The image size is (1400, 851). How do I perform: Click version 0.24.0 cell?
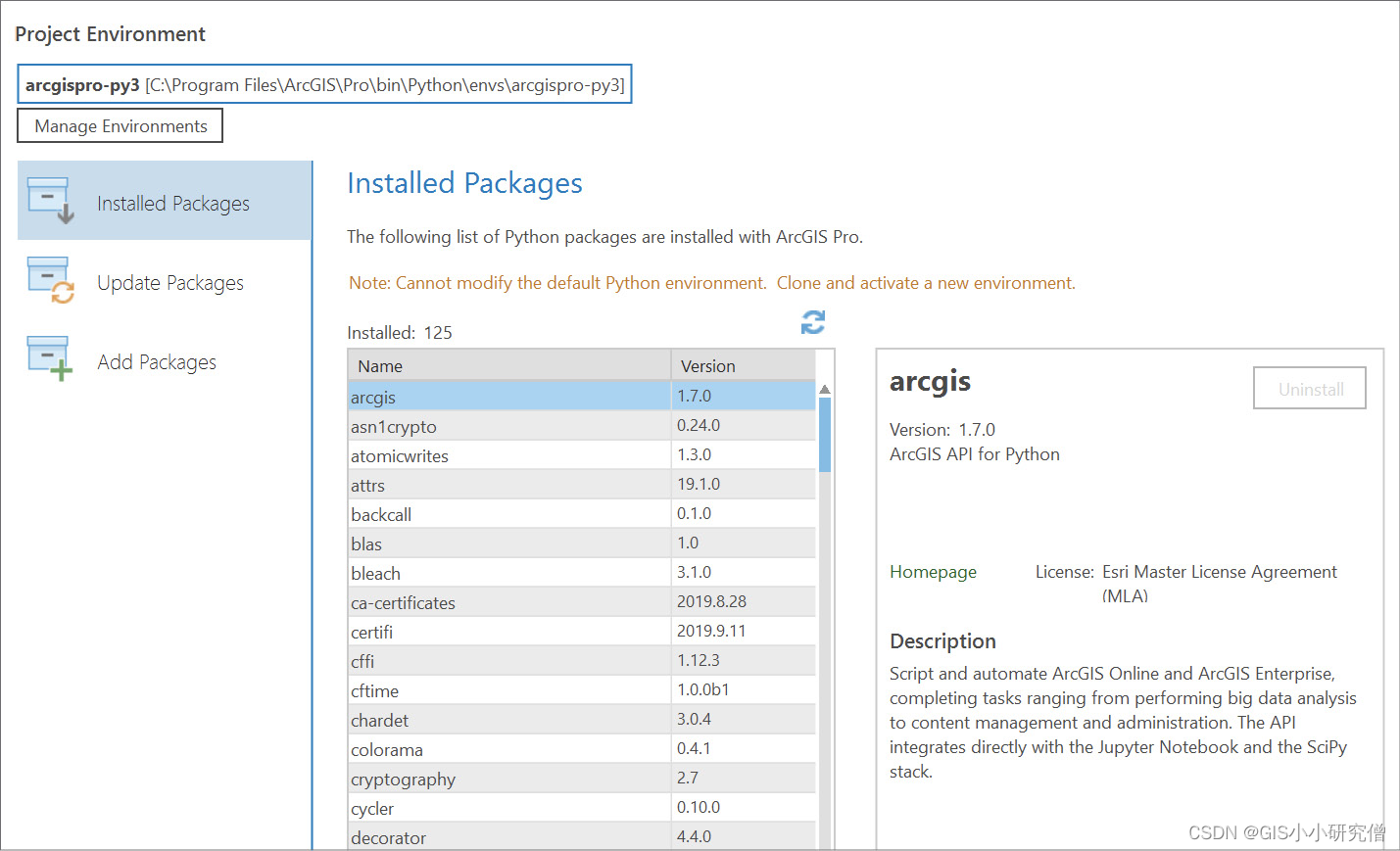744,425
